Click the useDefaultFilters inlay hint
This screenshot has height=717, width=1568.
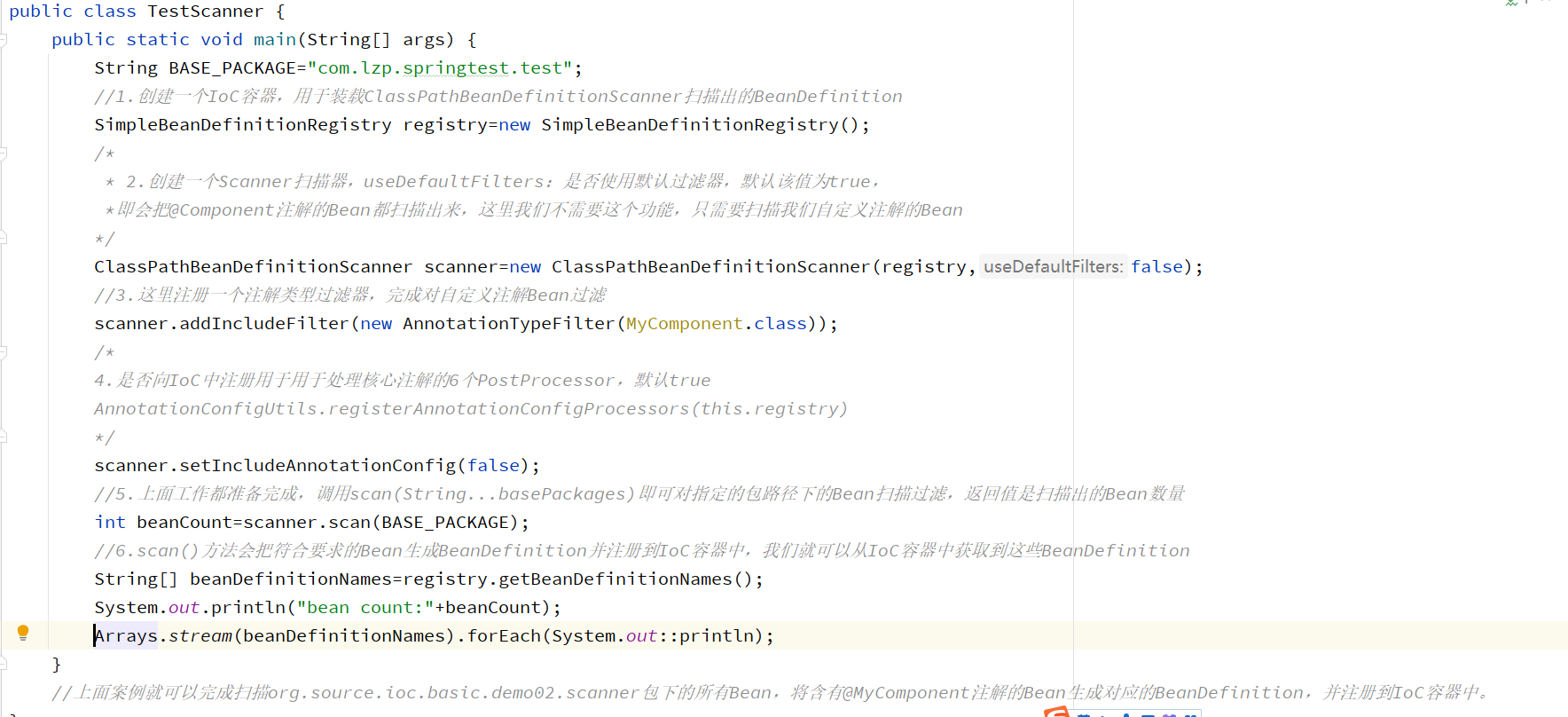[1054, 267]
